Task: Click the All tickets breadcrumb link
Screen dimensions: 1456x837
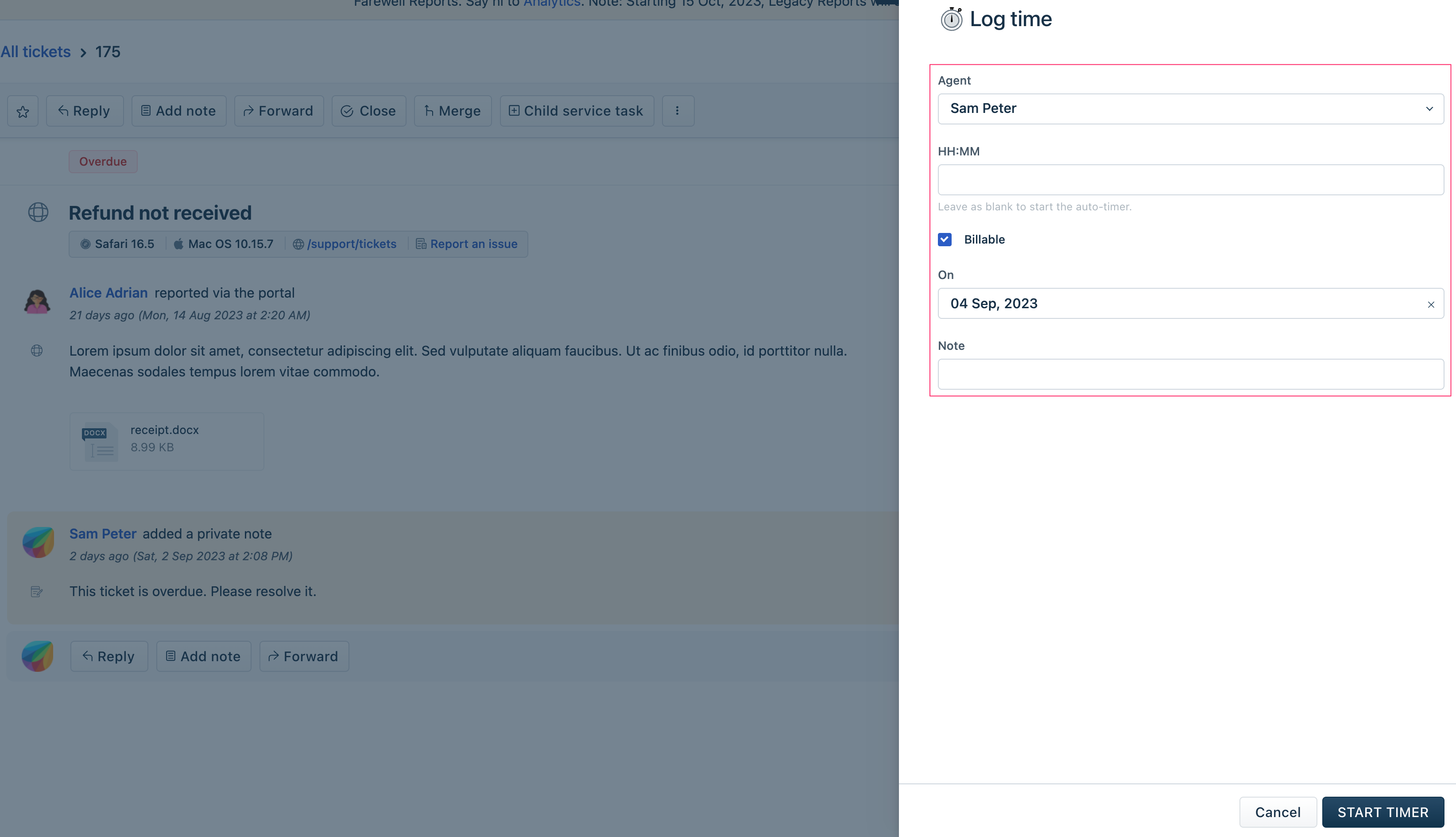Action: [35, 51]
